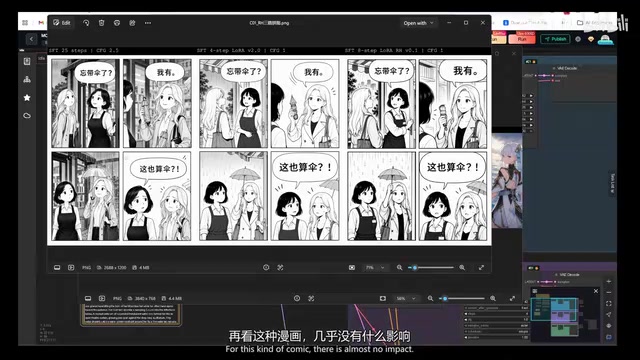Open file info in the back viewer status bar
This screenshot has height=360, width=640.
[297, 298]
